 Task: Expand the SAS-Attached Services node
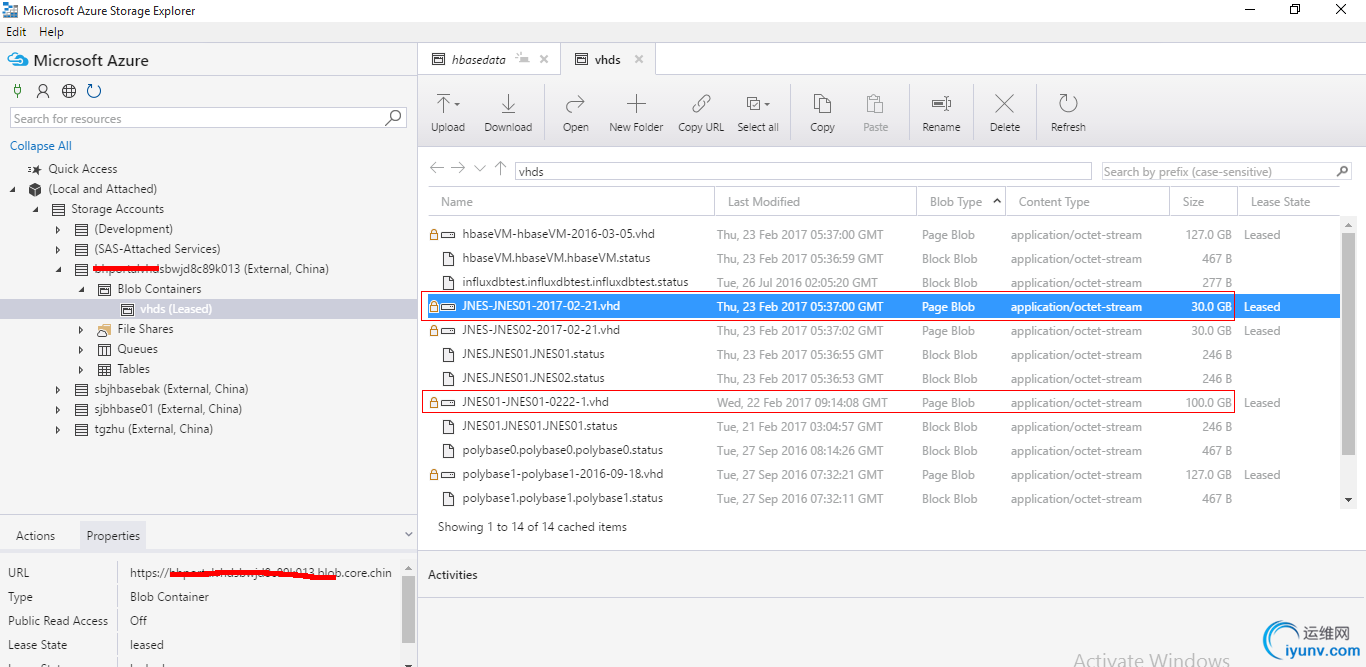[59, 249]
